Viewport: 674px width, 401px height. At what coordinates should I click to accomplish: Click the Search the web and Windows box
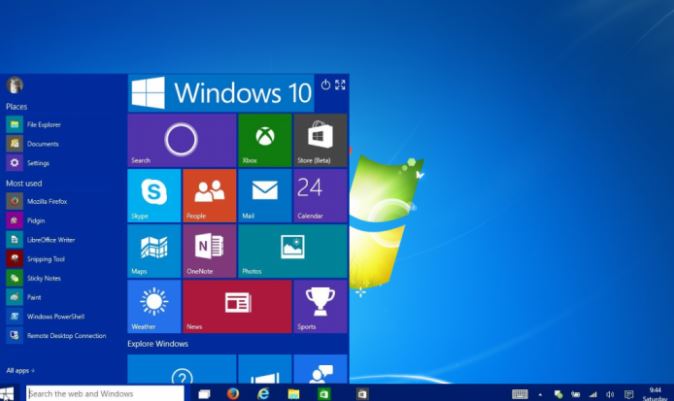[105, 394]
